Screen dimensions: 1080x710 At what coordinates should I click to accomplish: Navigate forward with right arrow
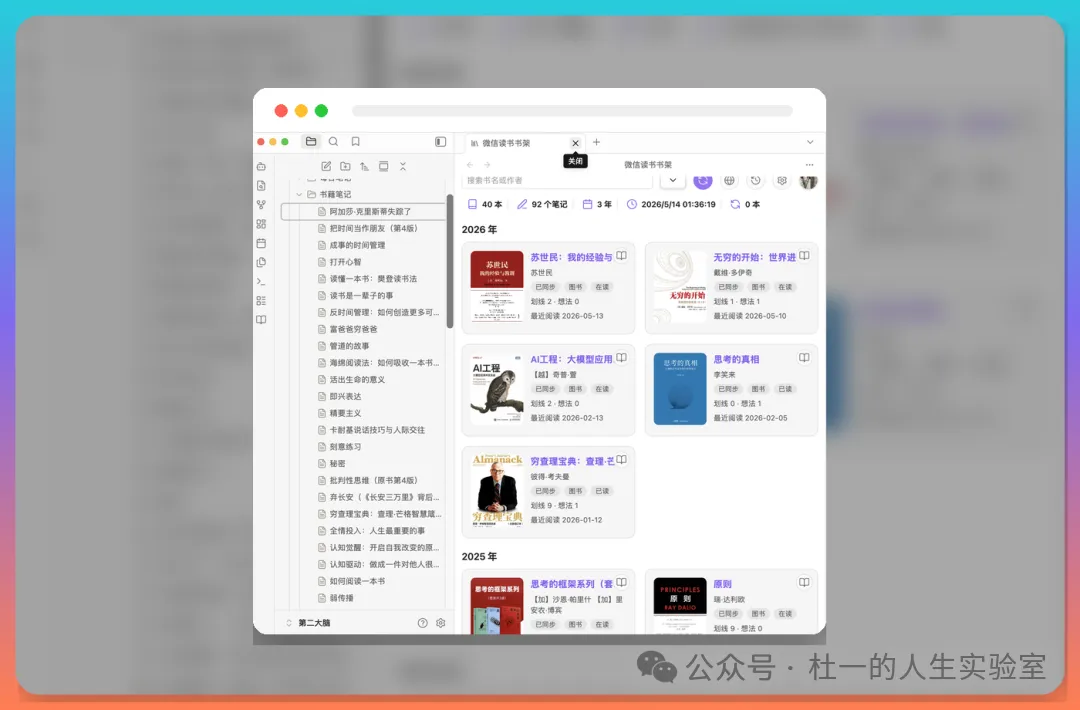tap(487, 165)
